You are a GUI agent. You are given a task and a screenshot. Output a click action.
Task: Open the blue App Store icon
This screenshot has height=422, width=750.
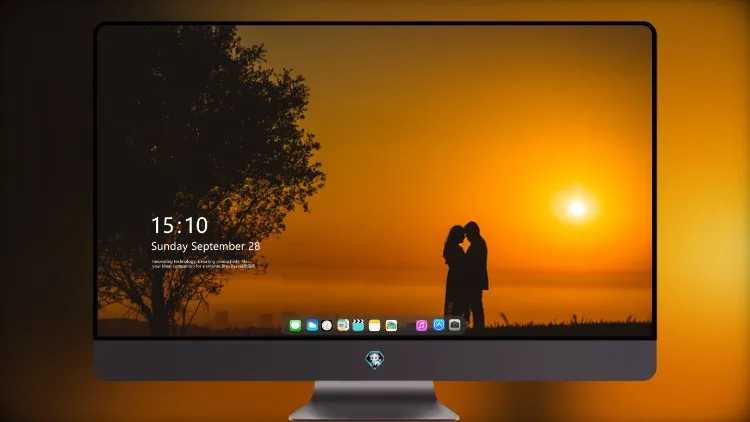(x=439, y=325)
